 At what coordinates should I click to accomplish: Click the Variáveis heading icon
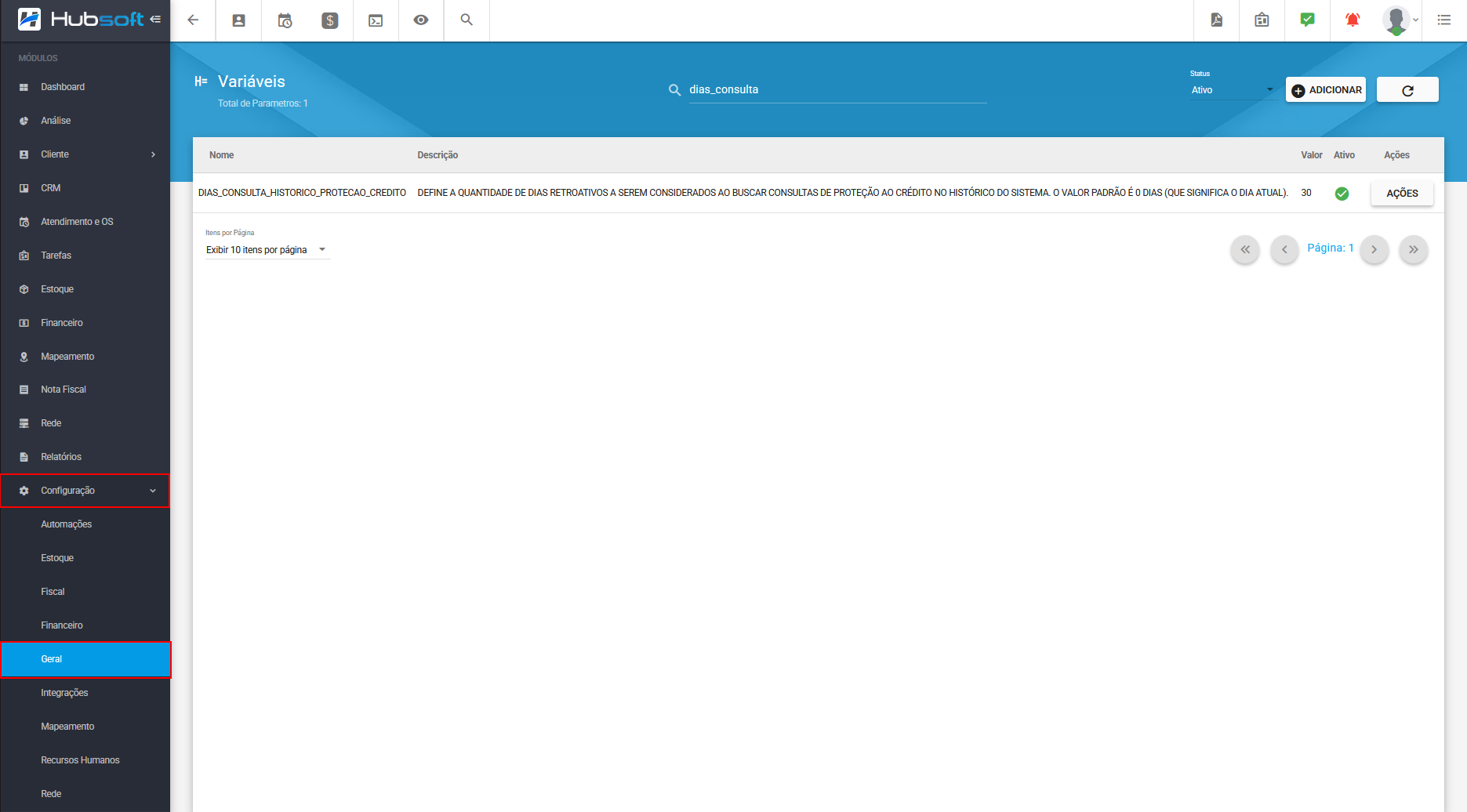click(202, 82)
